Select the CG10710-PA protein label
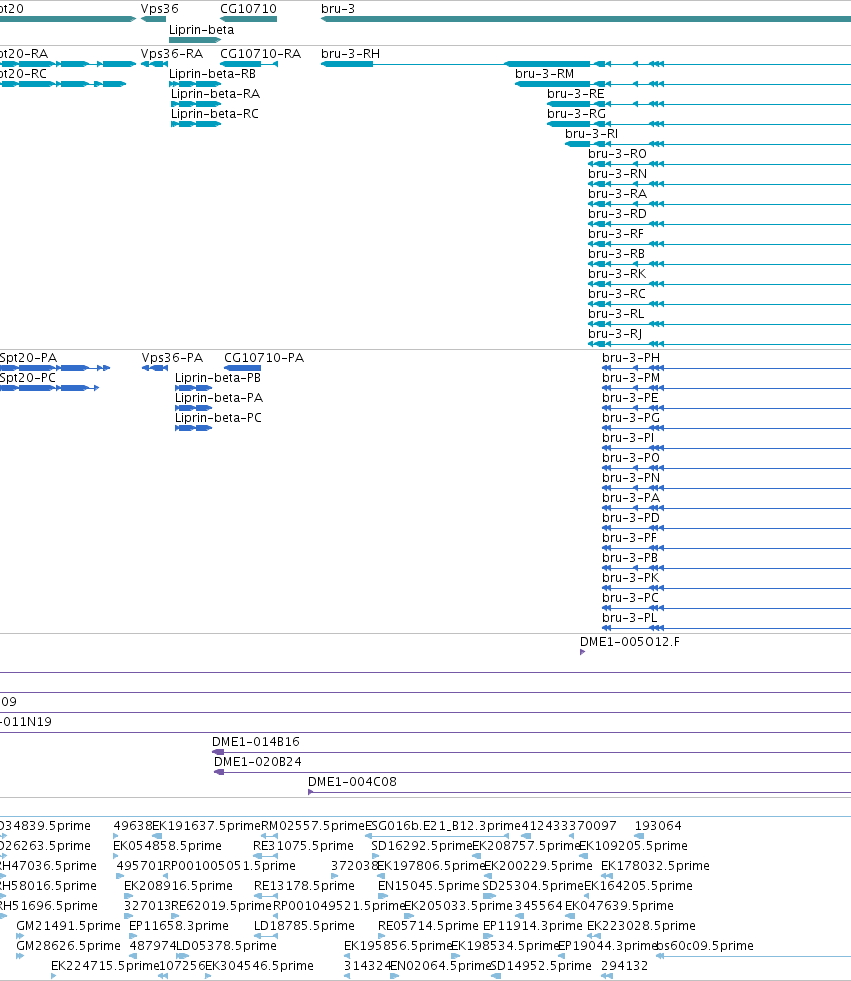This screenshot has width=851, height=981. (264, 358)
